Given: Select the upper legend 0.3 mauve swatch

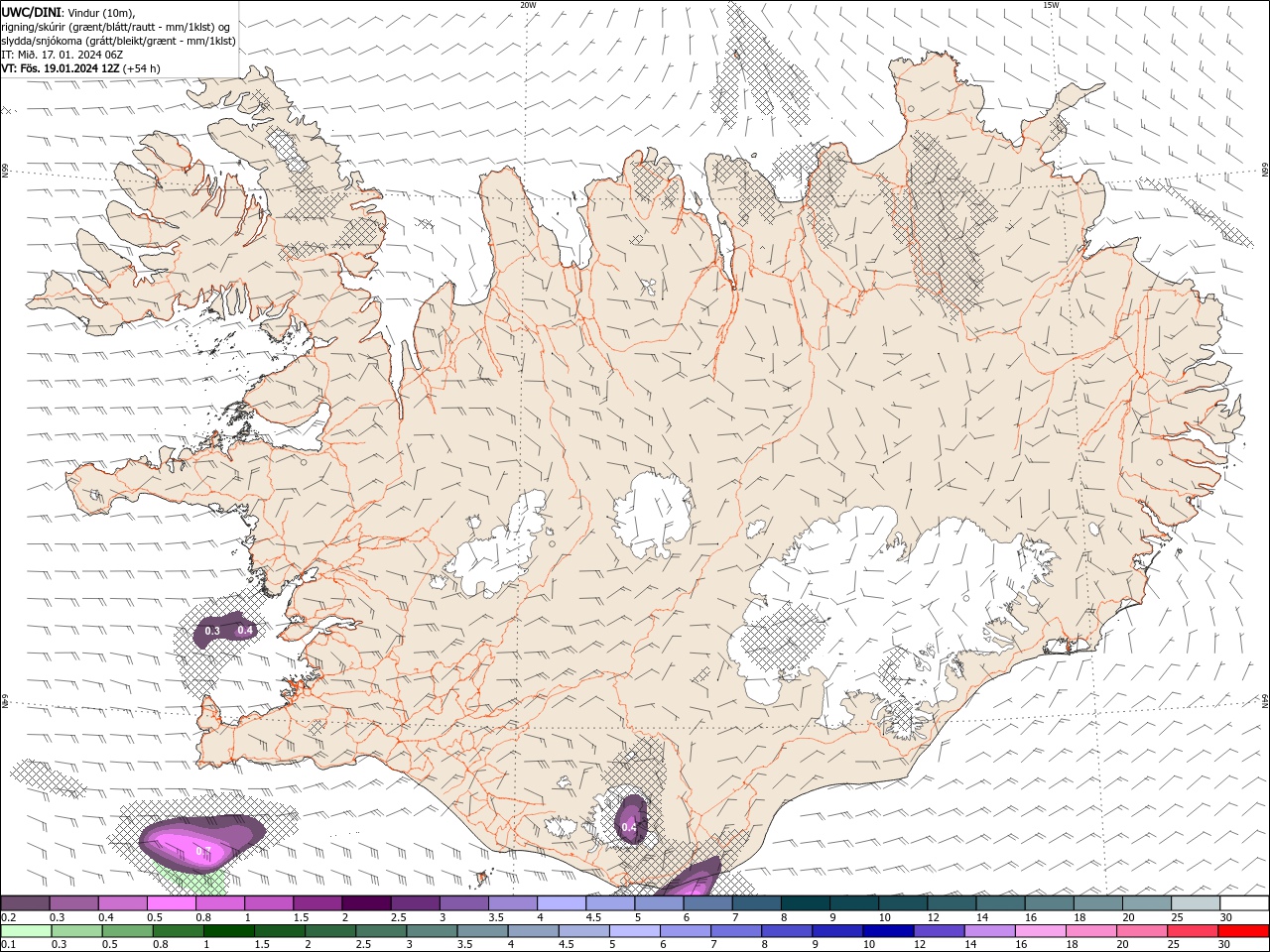Looking at the screenshot, I should (73, 902).
